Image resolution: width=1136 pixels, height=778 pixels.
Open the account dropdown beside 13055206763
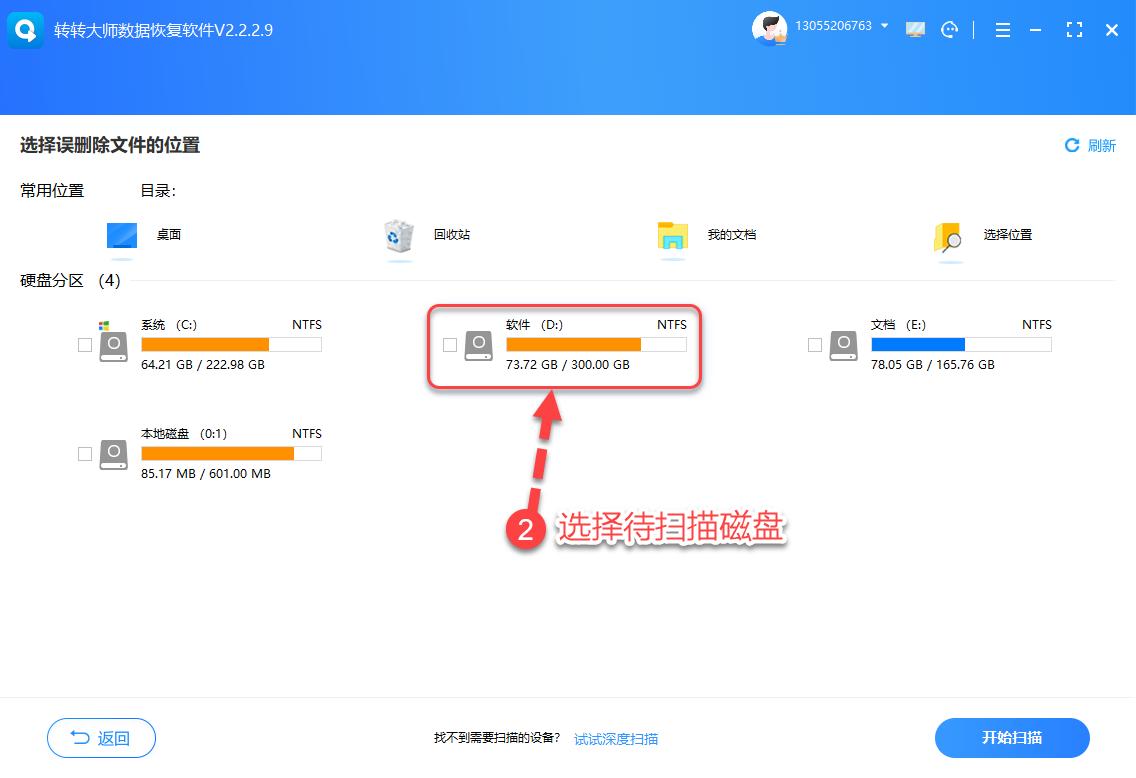[x=885, y=27]
